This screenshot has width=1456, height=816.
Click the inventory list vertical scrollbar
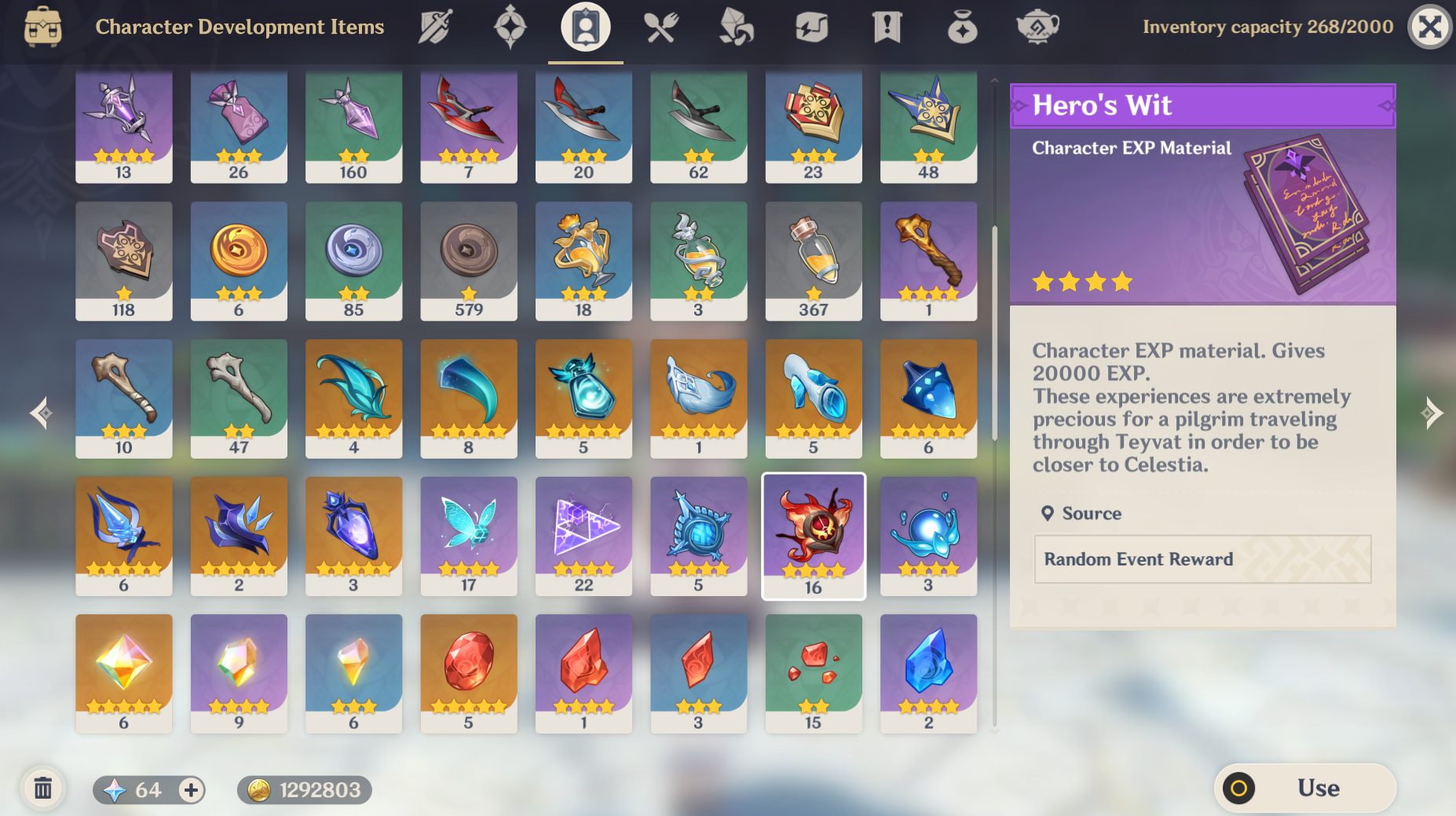[994, 334]
